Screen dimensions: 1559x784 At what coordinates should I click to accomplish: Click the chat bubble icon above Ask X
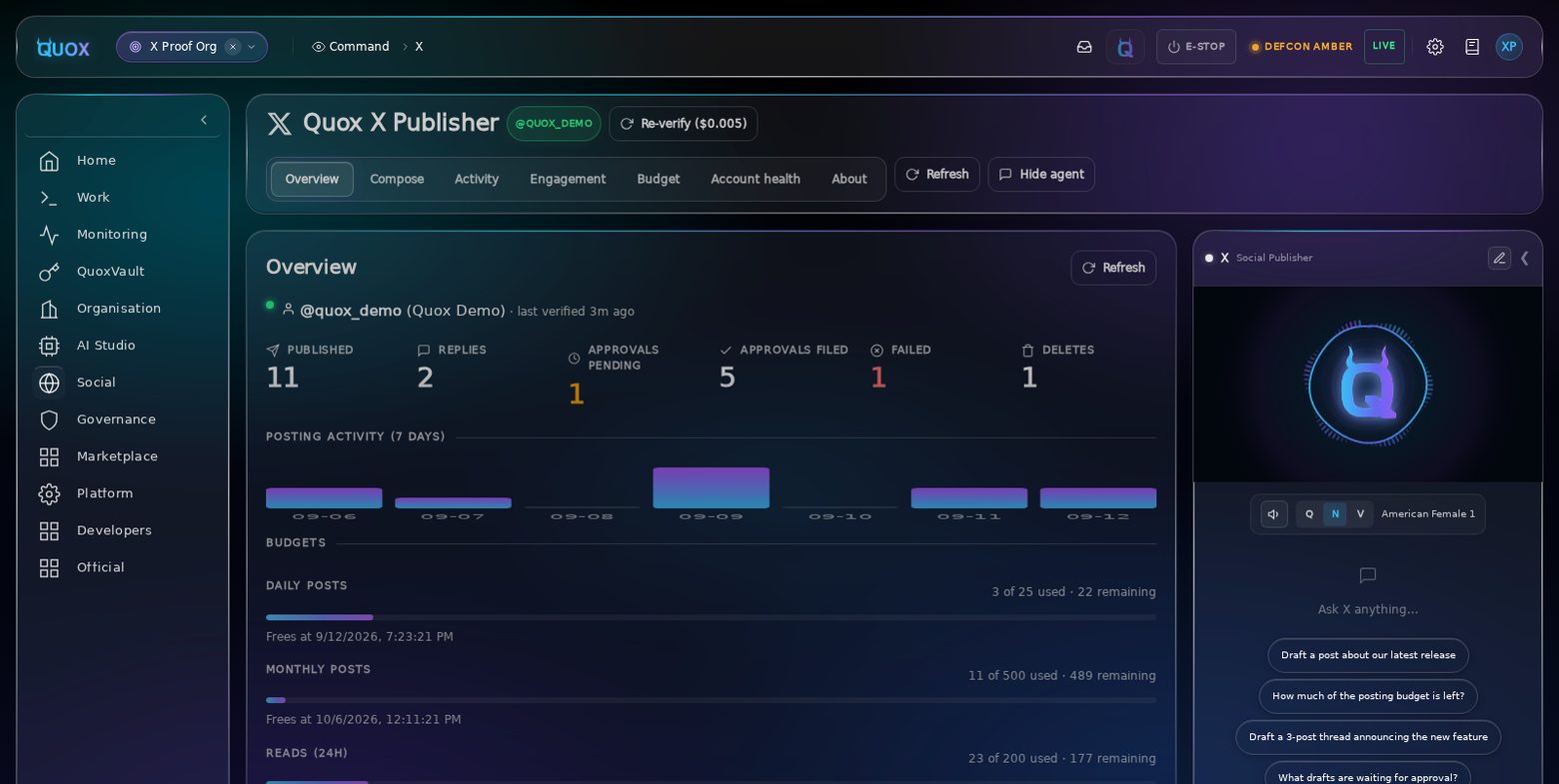[1368, 575]
